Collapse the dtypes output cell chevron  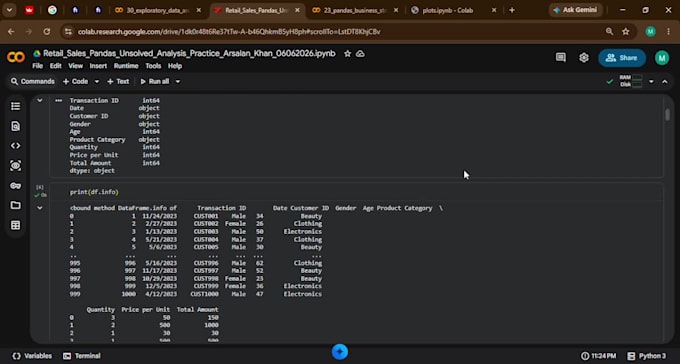coord(39,101)
